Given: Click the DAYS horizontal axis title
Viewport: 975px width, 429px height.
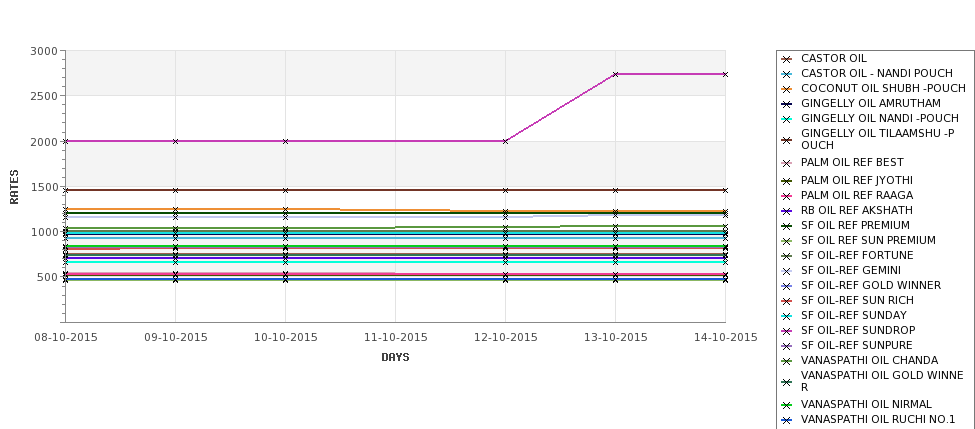Looking at the screenshot, I should [x=395, y=358].
